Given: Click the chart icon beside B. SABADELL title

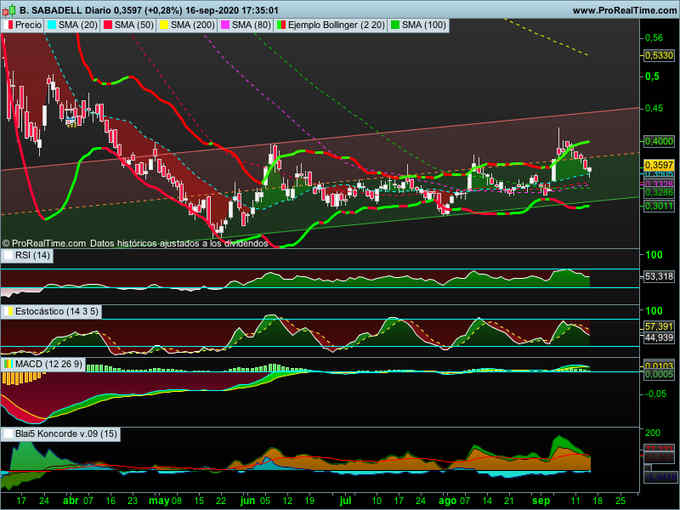Looking at the screenshot, I should (x=10, y=10).
